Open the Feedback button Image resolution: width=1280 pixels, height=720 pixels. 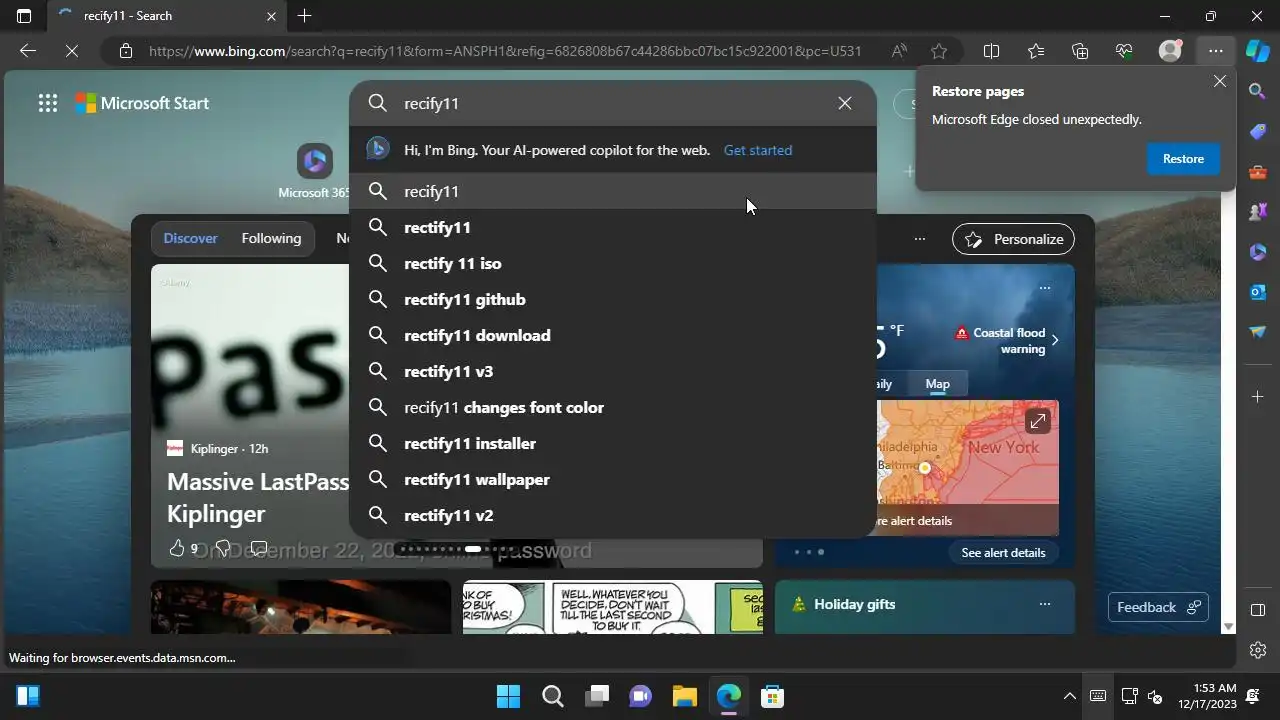tap(1158, 607)
